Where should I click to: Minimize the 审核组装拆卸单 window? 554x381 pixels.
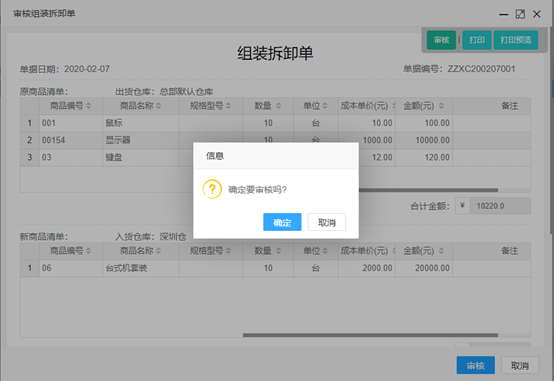point(503,14)
